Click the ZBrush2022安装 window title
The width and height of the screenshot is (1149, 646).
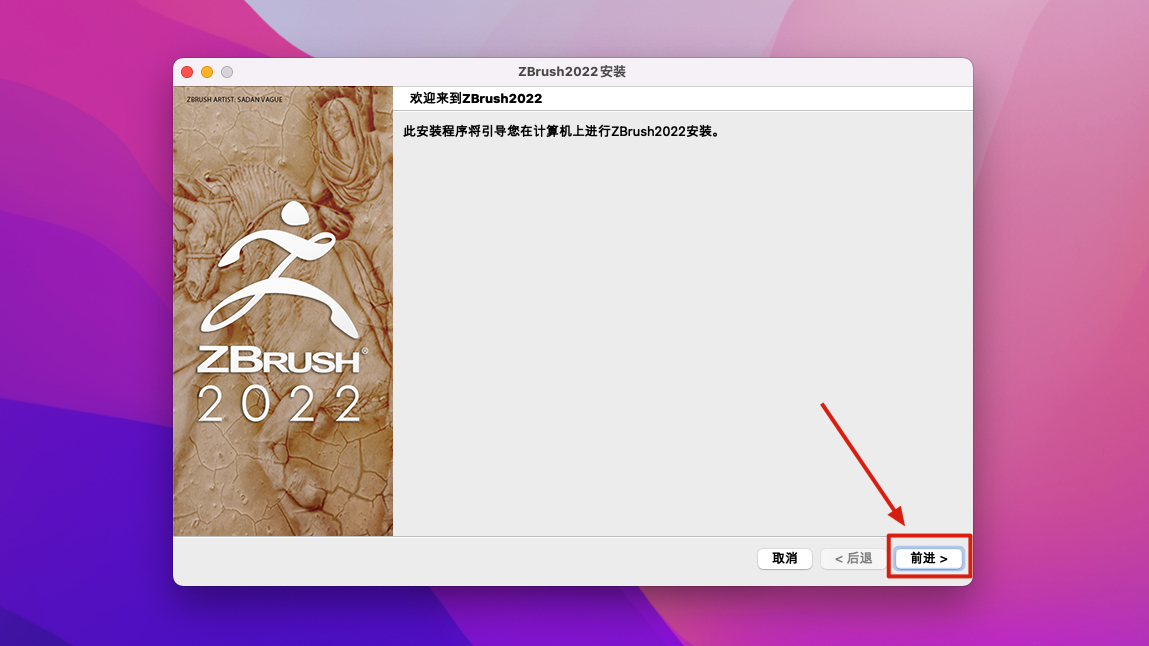click(572, 72)
